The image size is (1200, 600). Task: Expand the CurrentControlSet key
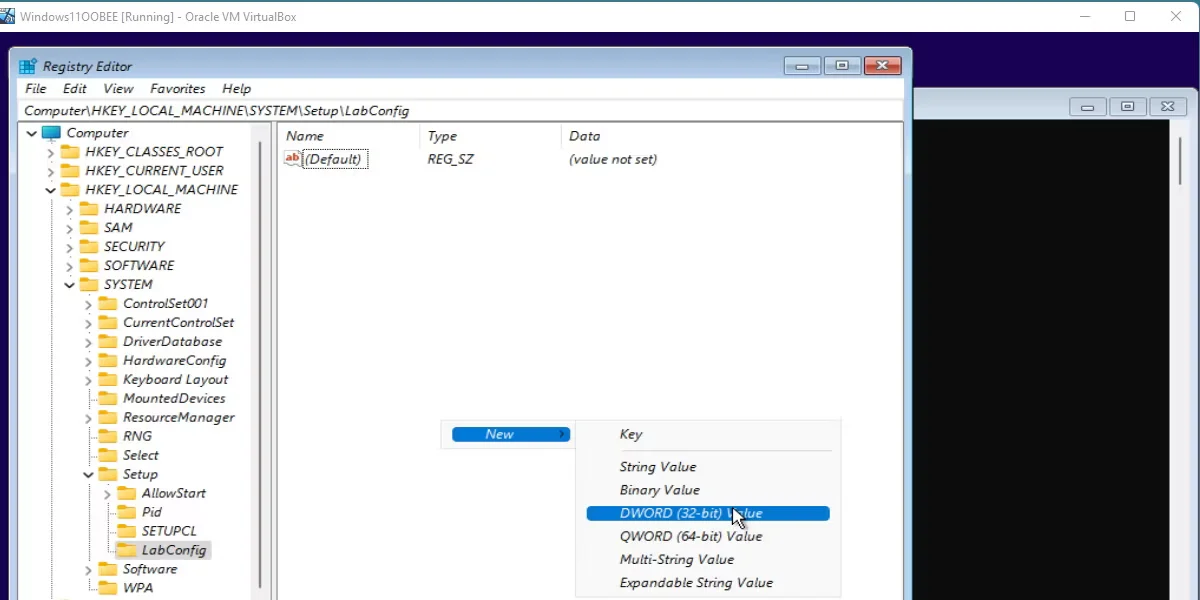(x=87, y=322)
